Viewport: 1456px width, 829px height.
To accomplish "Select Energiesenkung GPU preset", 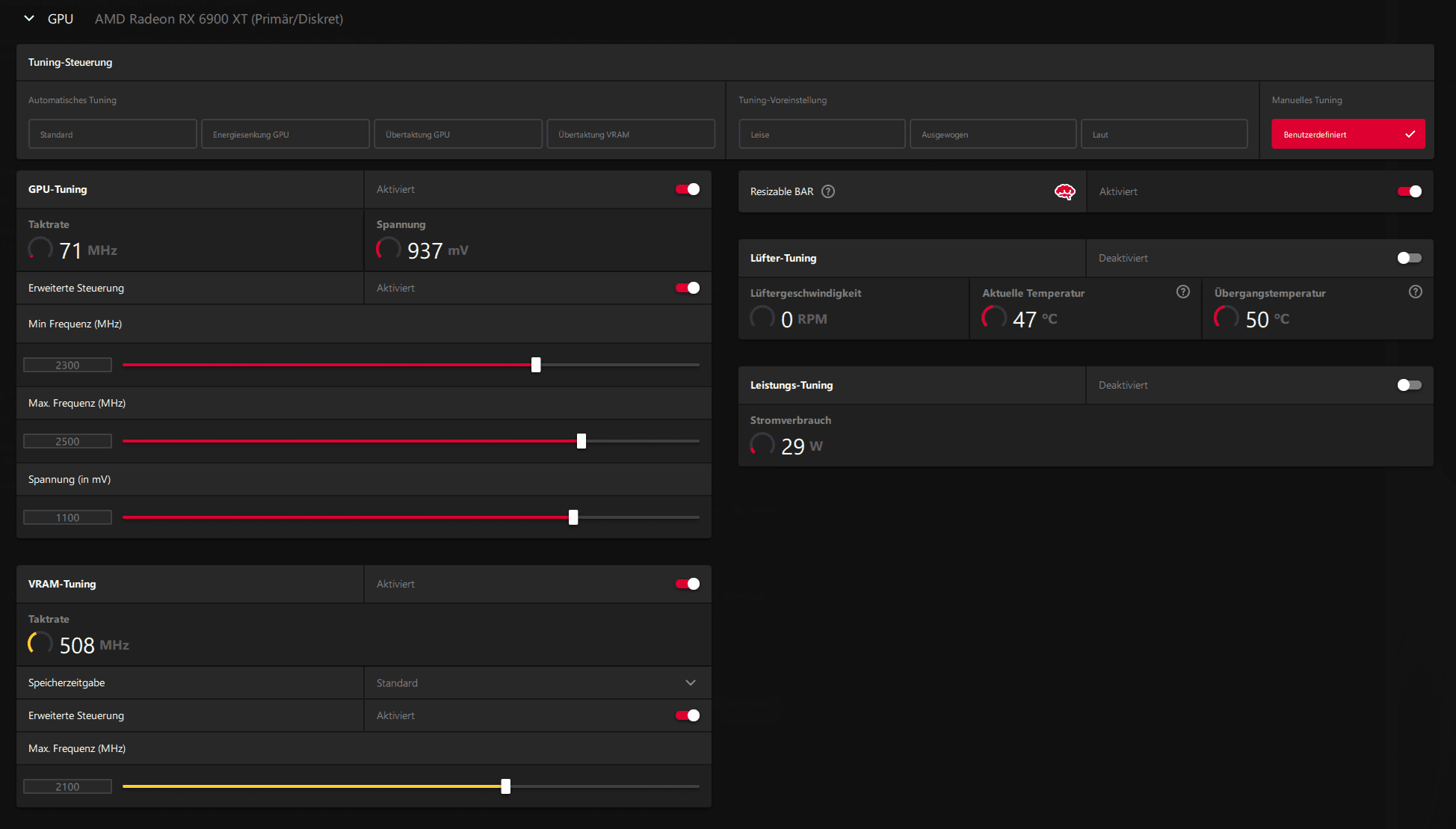I will (285, 135).
